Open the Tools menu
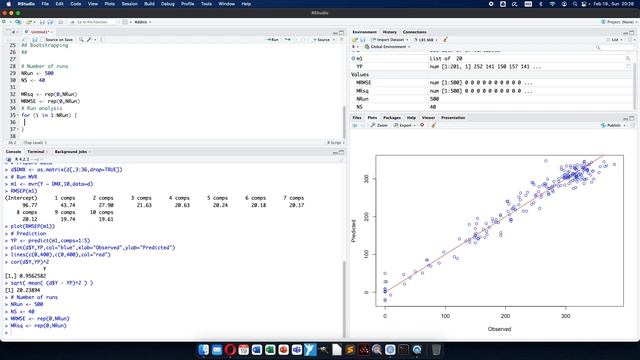Screen dimensions: 640x360 [x=206, y=4]
